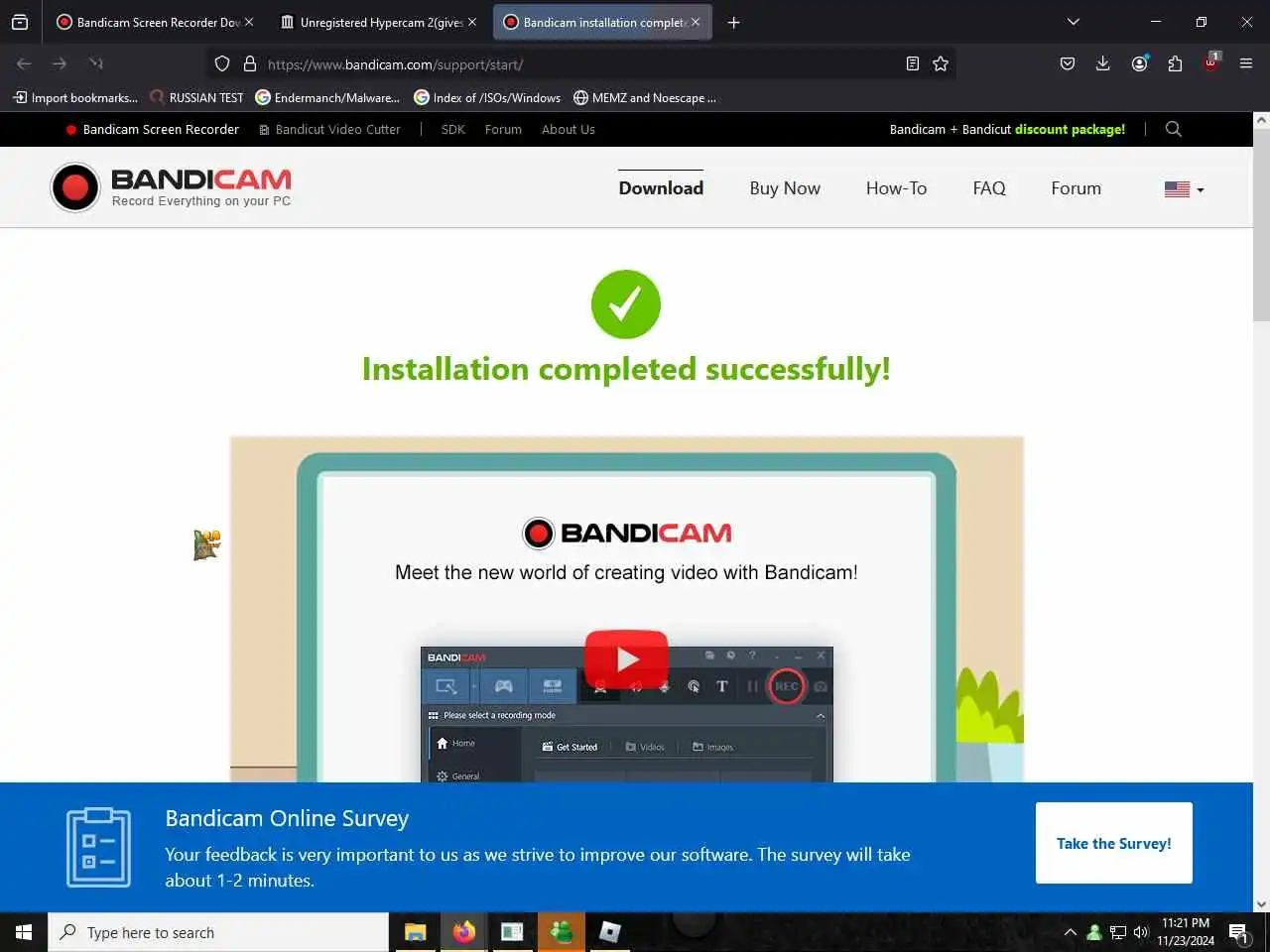Click the Import bookmarks bookmark

click(x=75, y=97)
